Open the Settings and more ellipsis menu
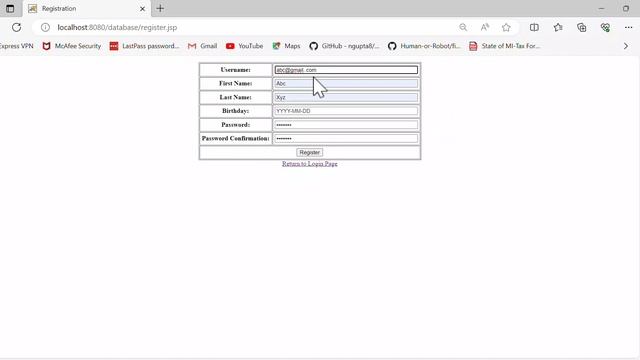Screen dimensions: 640x360 pyautogui.click(x=628, y=27)
